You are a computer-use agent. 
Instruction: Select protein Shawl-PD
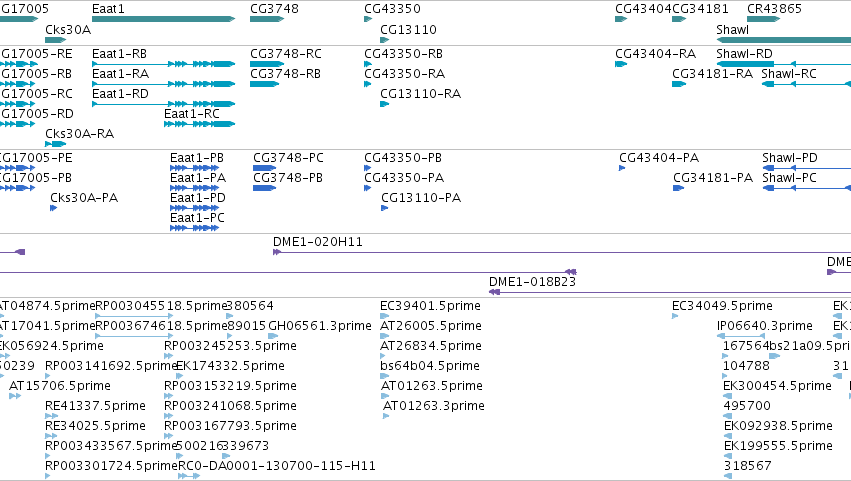point(790,158)
